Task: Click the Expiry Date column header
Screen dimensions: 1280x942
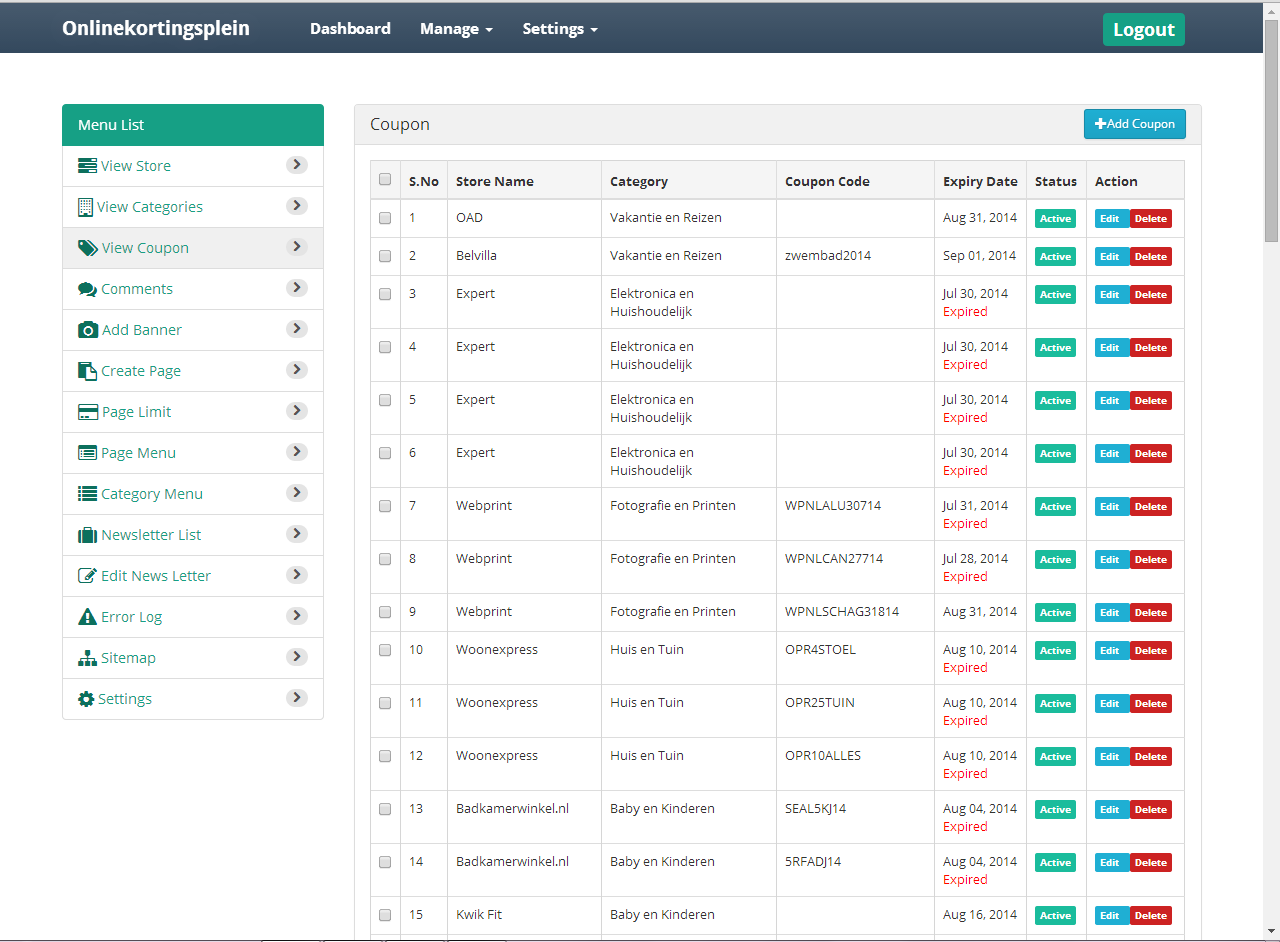Action: click(980, 181)
